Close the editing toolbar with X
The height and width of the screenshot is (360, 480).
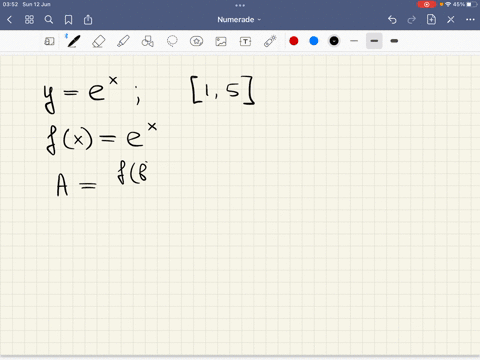[x=451, y=20]
